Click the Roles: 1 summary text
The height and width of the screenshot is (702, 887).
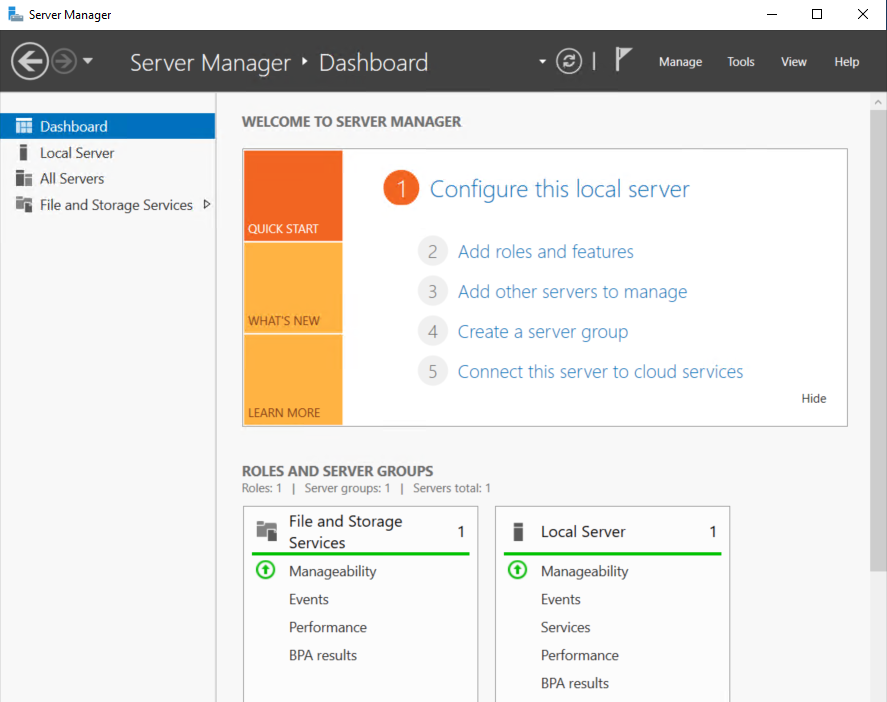[x=261, y=488]
